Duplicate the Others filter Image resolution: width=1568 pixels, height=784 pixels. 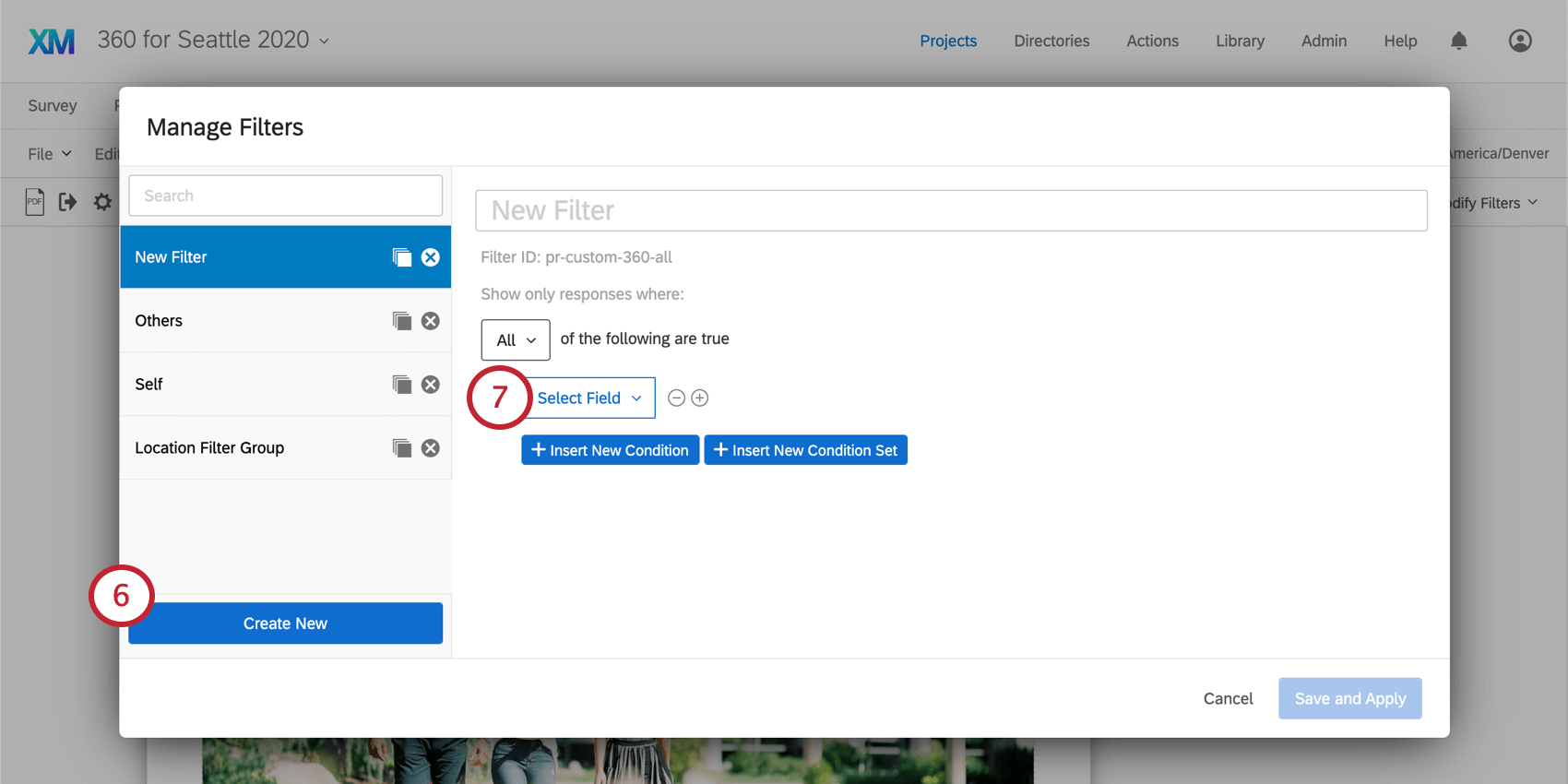(402, 321)
